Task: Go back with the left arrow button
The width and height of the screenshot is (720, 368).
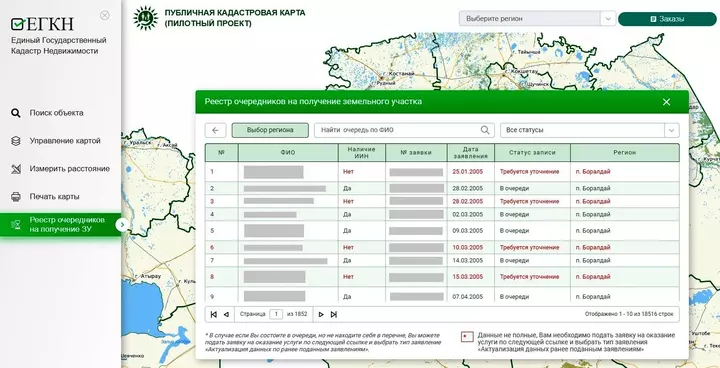Action: click(x=215, y=130)
